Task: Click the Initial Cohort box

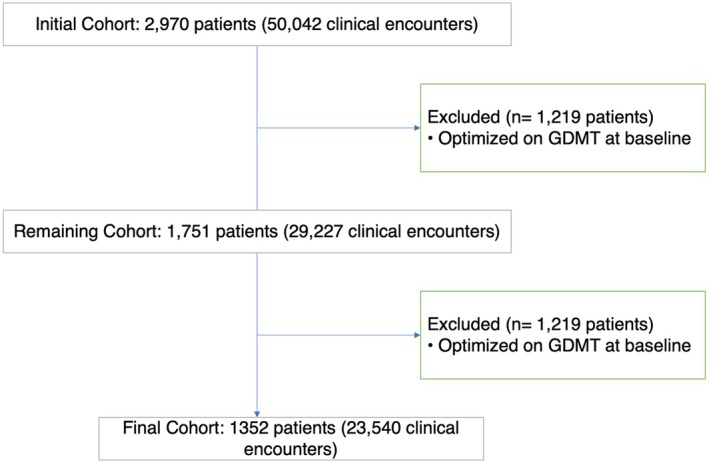Action: (x=257, y=24)
